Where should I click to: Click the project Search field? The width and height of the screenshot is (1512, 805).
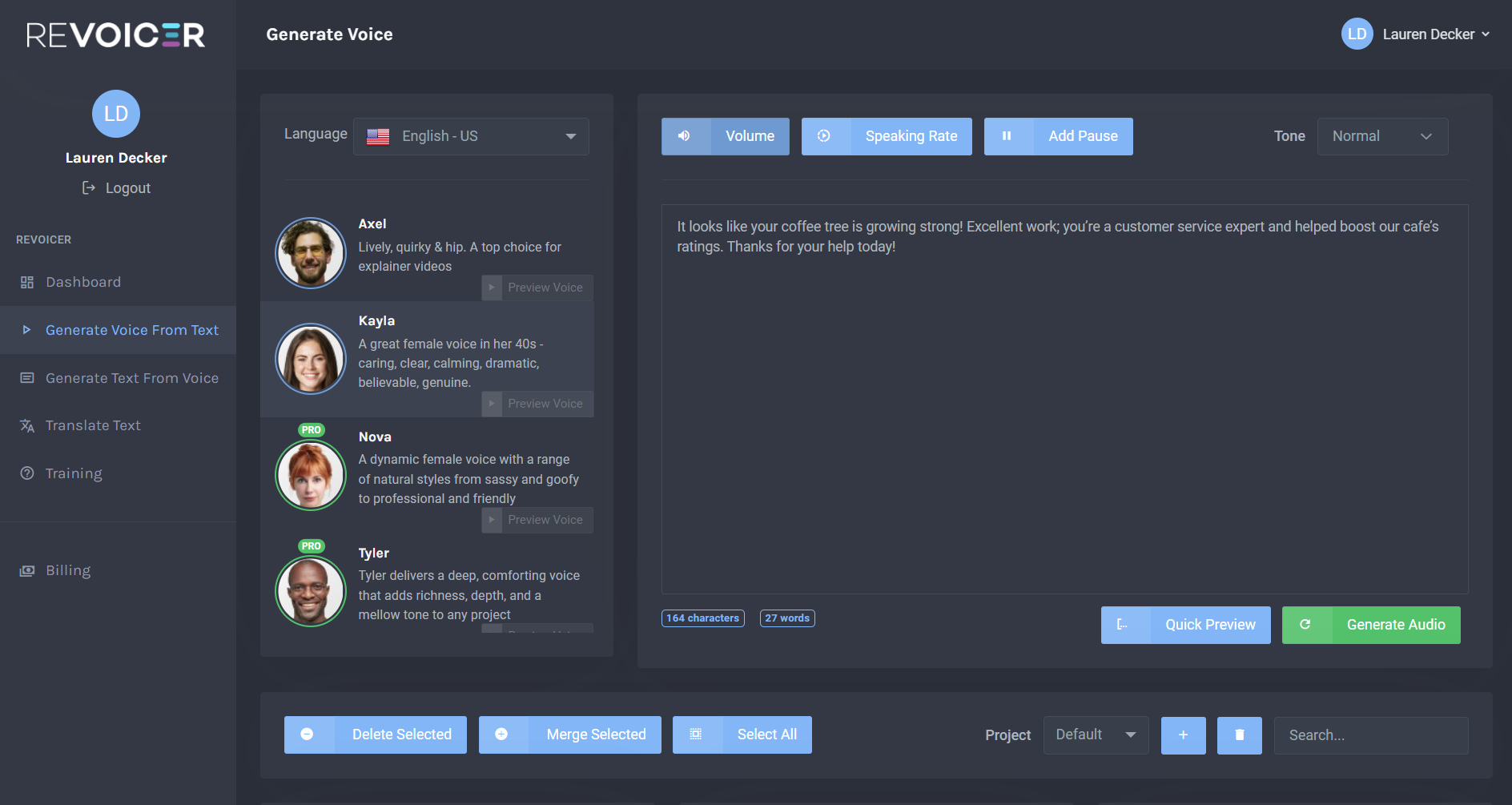click(1371, 735)
